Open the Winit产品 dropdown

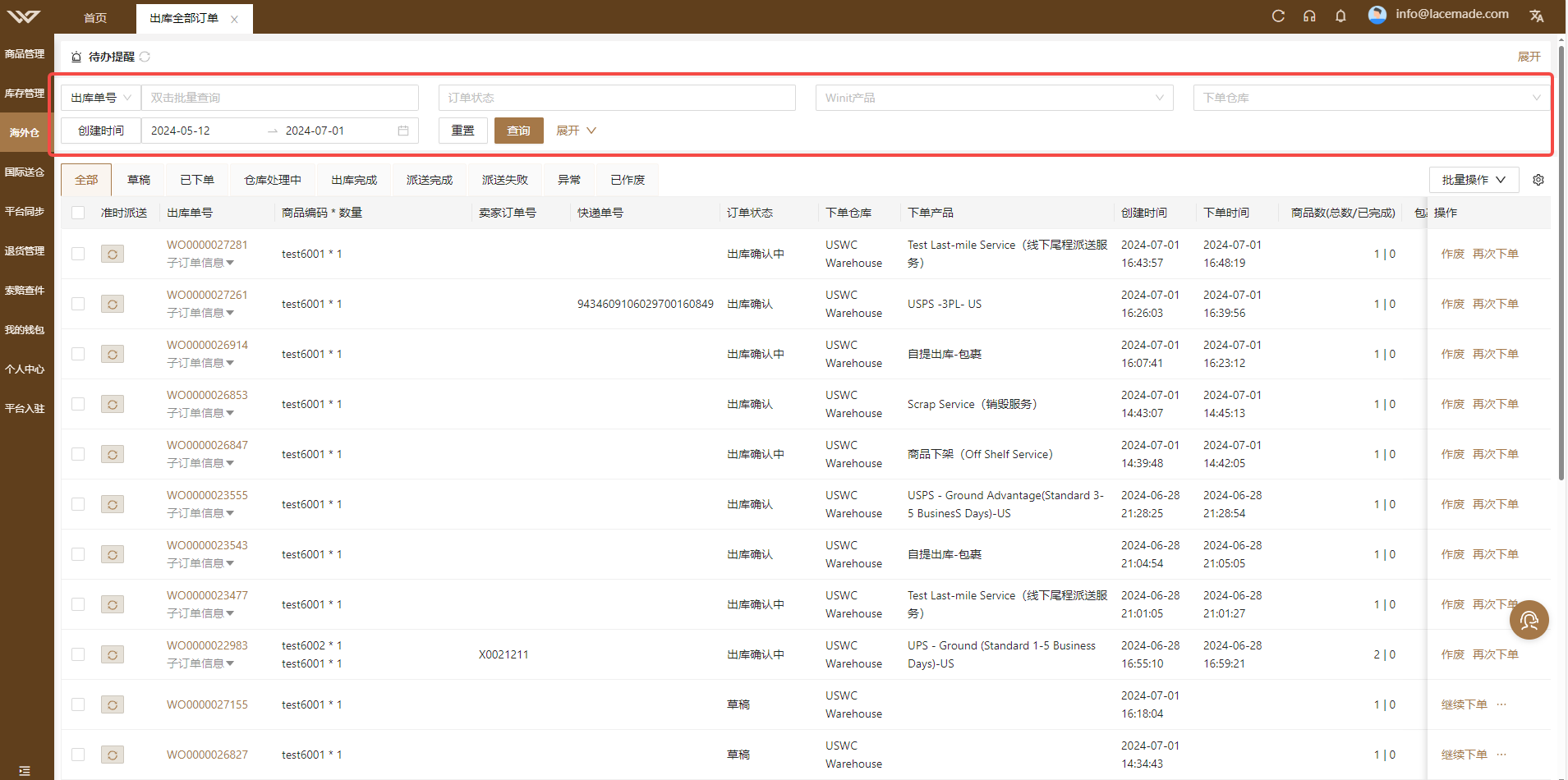click(x=994, y=98)
